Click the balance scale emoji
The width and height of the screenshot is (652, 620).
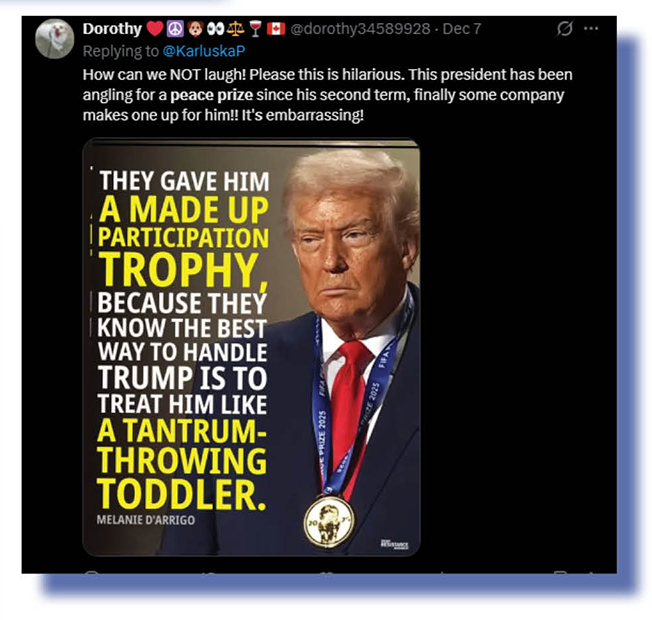235,29
